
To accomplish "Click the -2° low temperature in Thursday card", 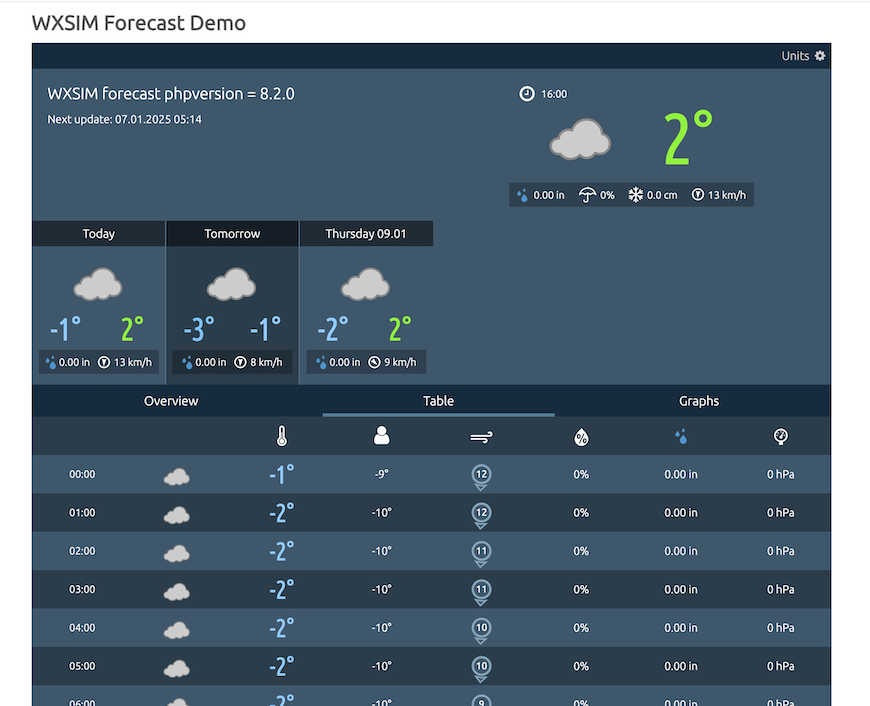I will coord(333,329).
